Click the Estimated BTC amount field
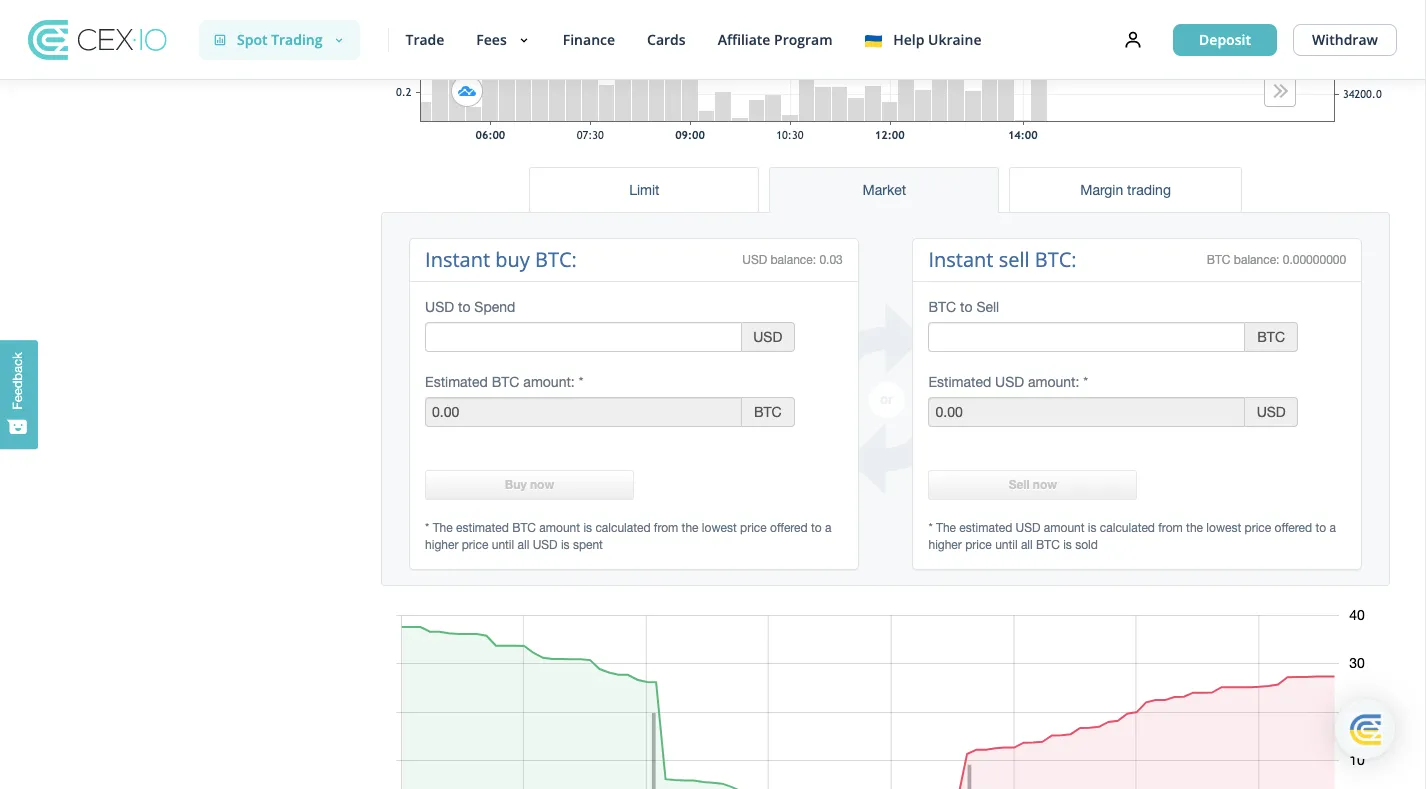 [x=583, y=412]
